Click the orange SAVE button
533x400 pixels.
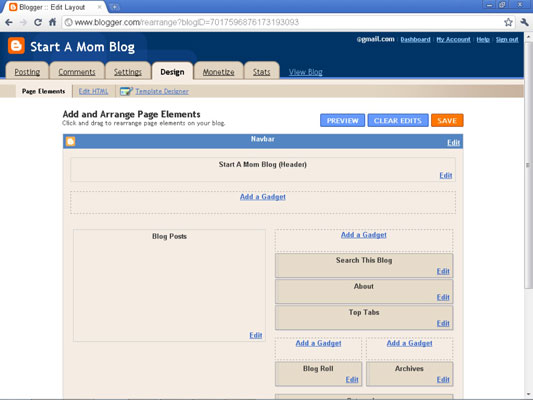pos(447,120)
